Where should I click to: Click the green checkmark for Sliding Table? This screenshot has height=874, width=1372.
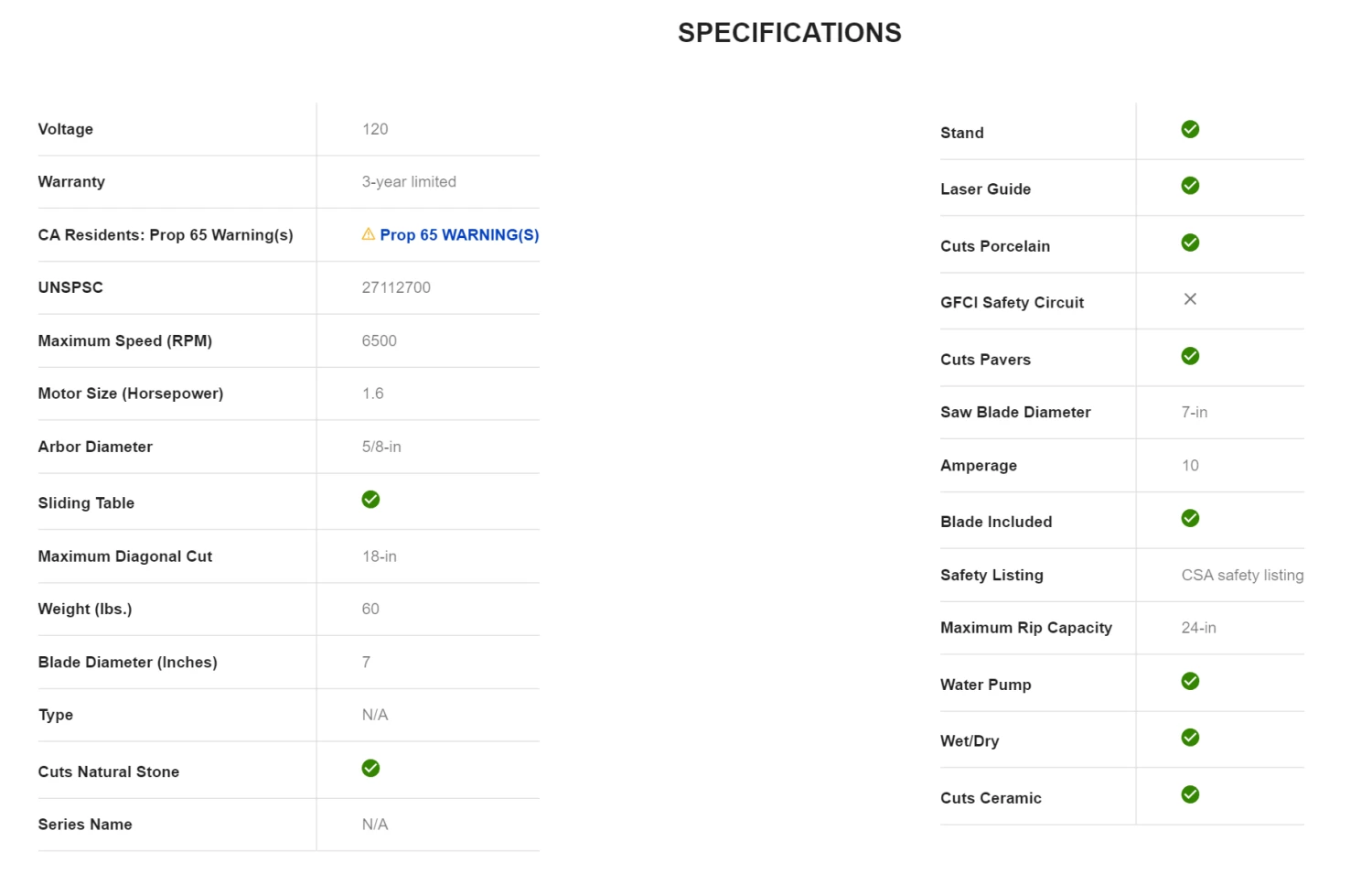tap(370, 500)
